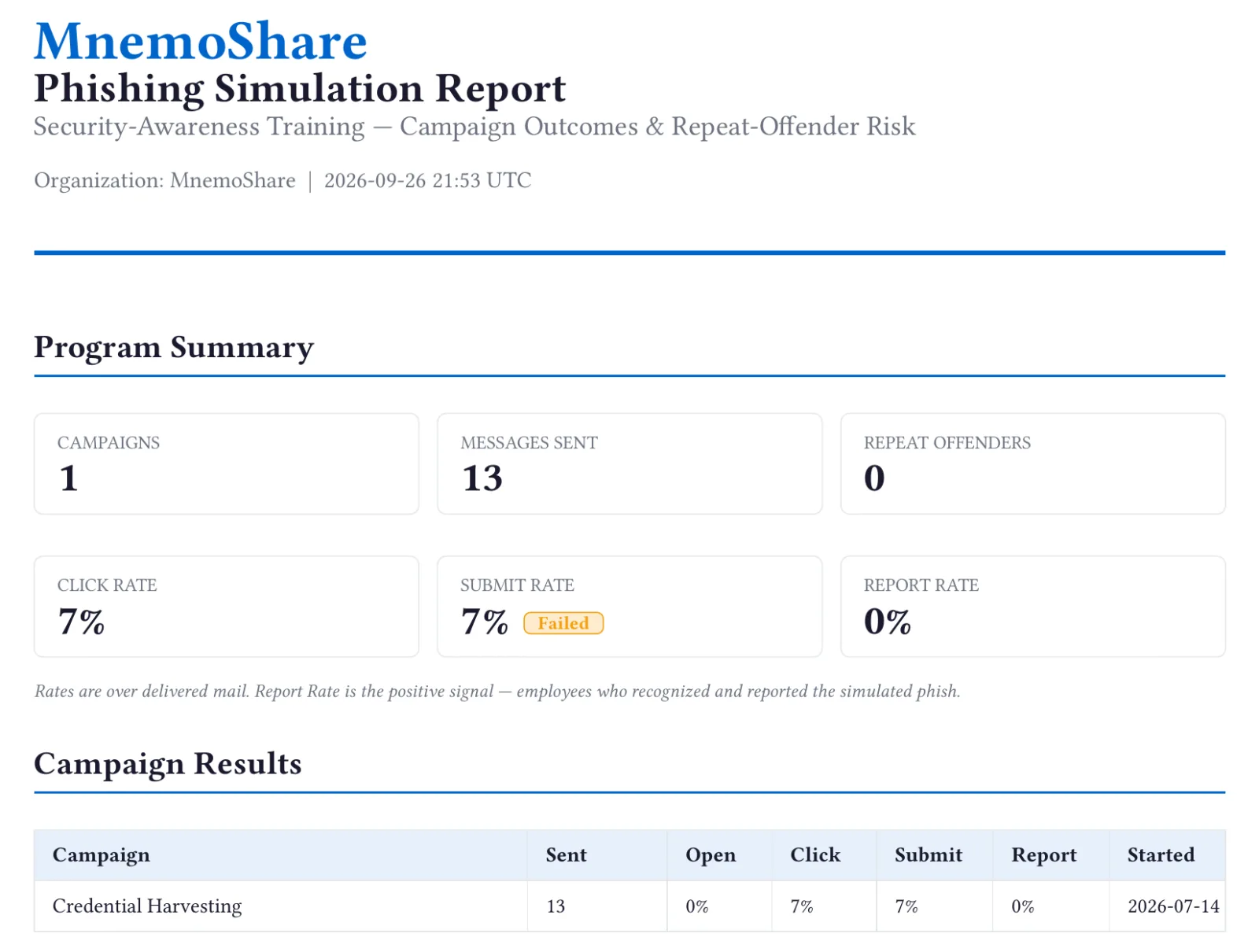Select the Credential Harvesting campaign row
The height and width of the screenshot is (952, 1259).
[x=629, y=906]
